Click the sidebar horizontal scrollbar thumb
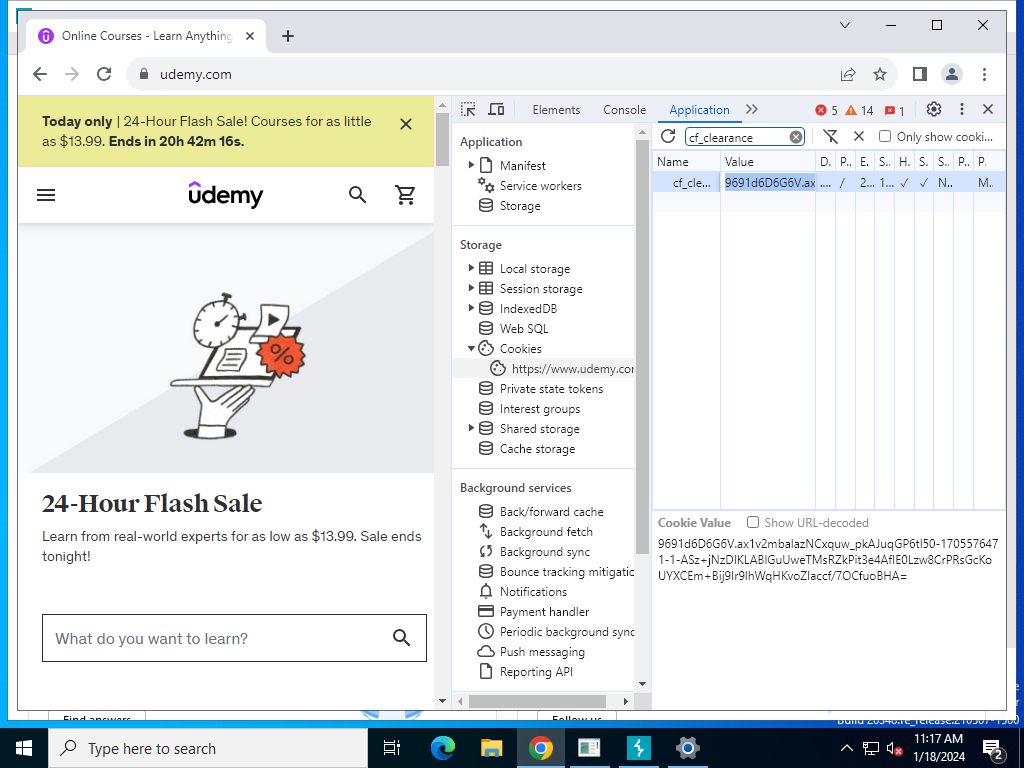Screen dimensions: 1024x768 (537, 701)
